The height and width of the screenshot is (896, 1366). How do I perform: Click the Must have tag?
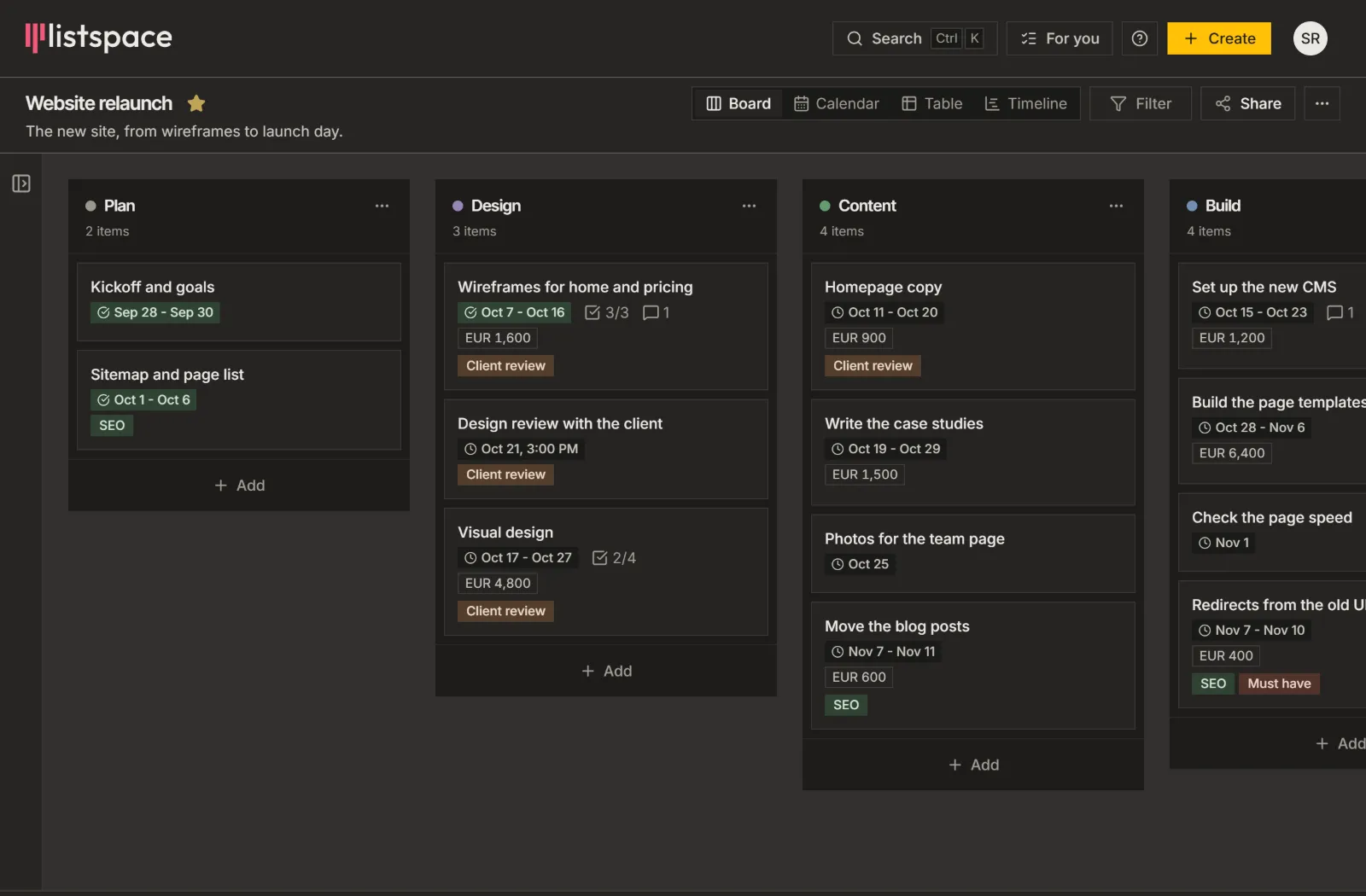click(x=1279, y=684)
